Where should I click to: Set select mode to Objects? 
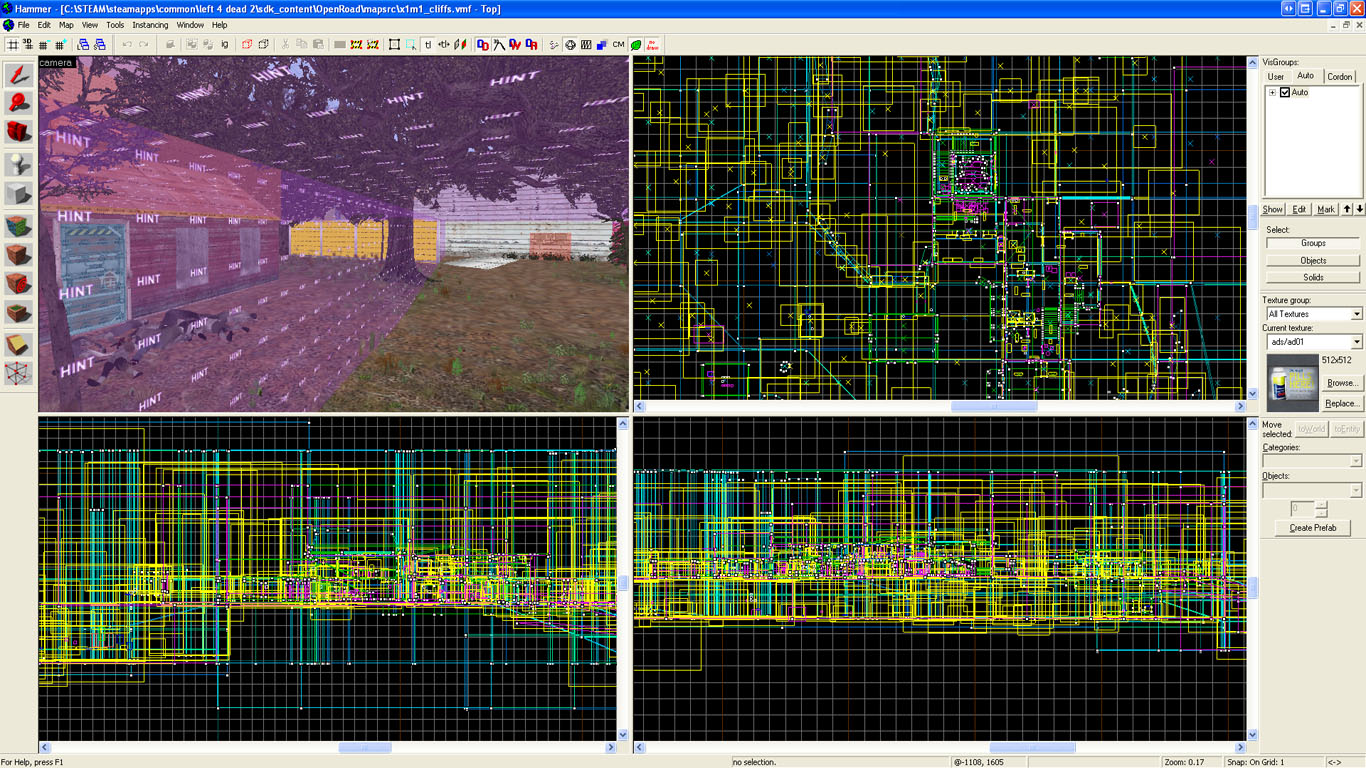[x=1313, y=260]
